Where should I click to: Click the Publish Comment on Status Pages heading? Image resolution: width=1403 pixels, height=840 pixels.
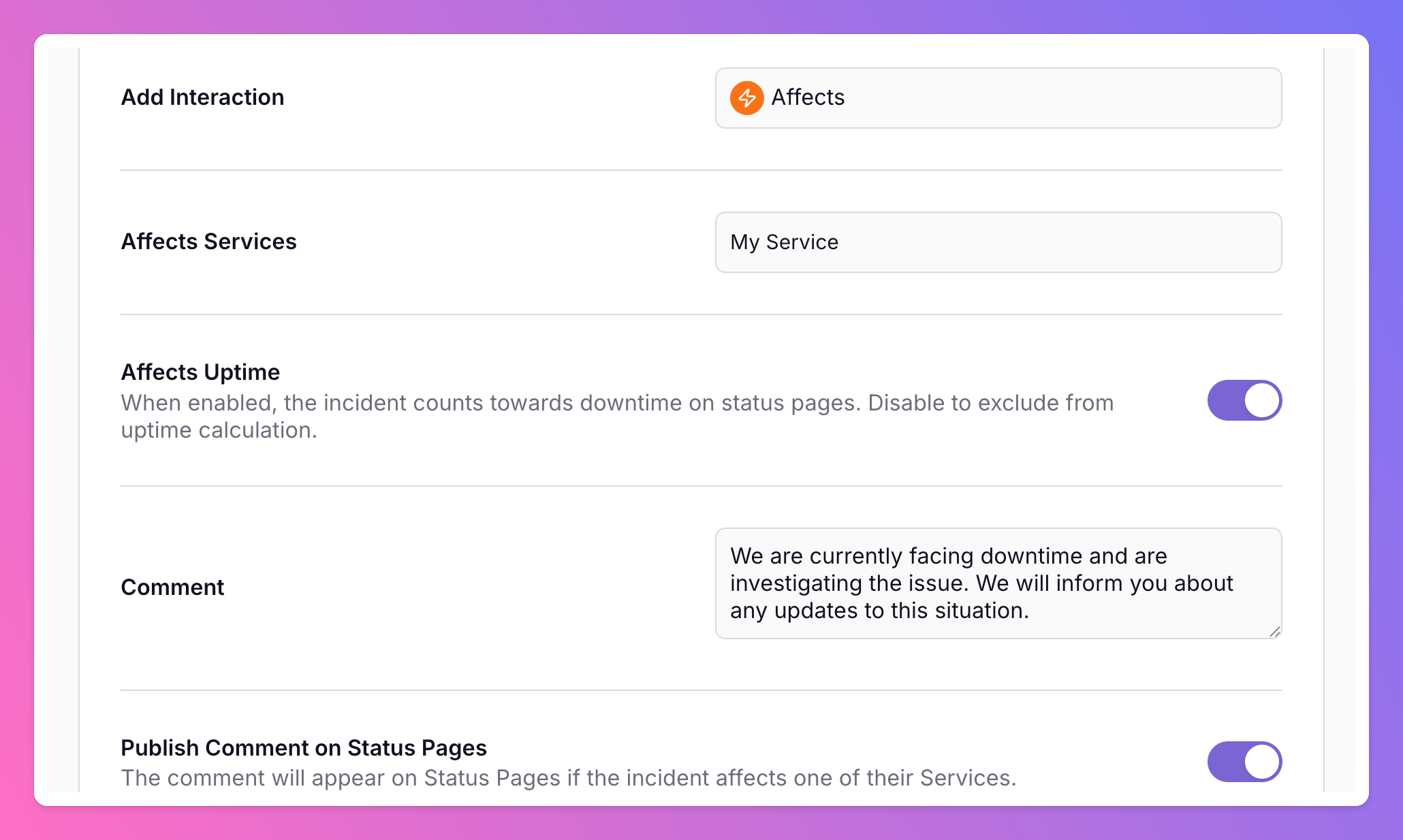pos(304,747)
